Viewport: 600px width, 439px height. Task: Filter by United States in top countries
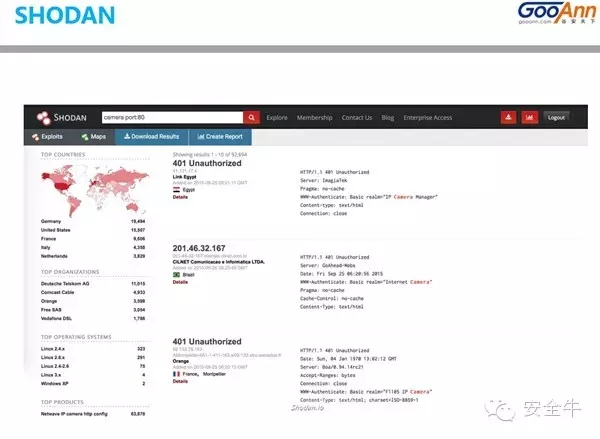[x=93, y=230]
